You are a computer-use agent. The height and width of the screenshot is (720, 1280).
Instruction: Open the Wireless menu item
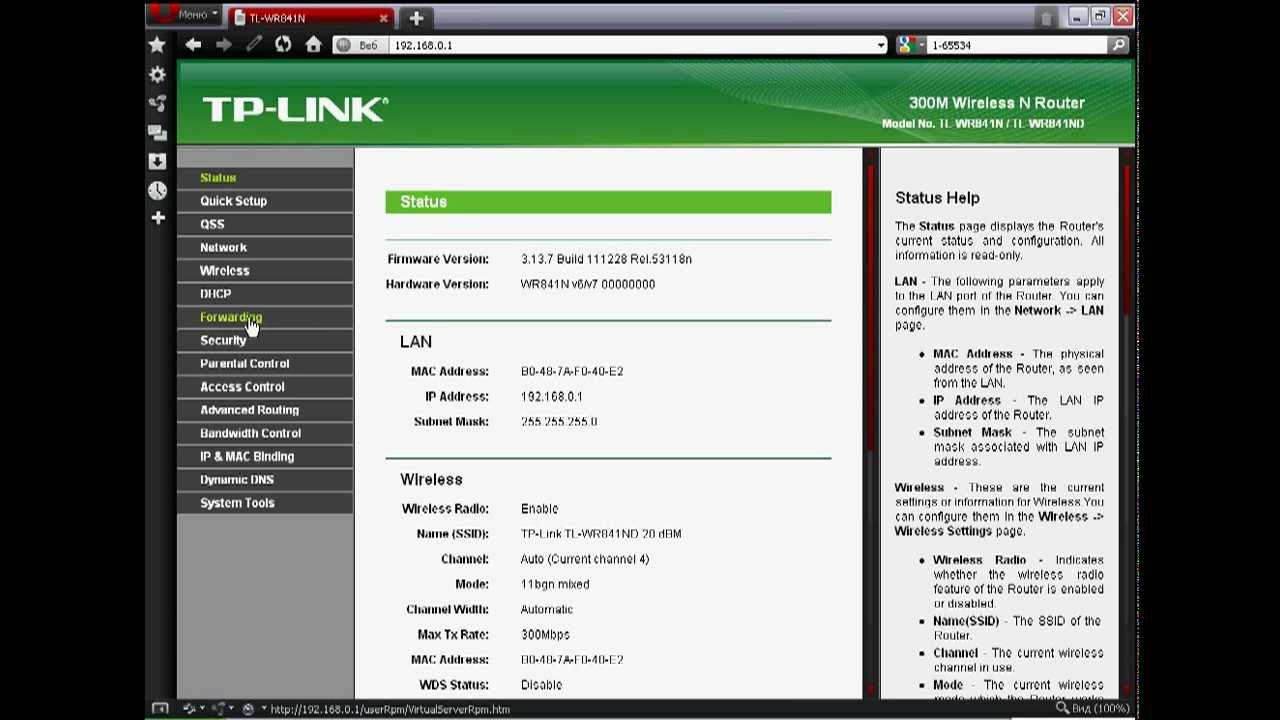pyautogui.click(x=224, y=270)
